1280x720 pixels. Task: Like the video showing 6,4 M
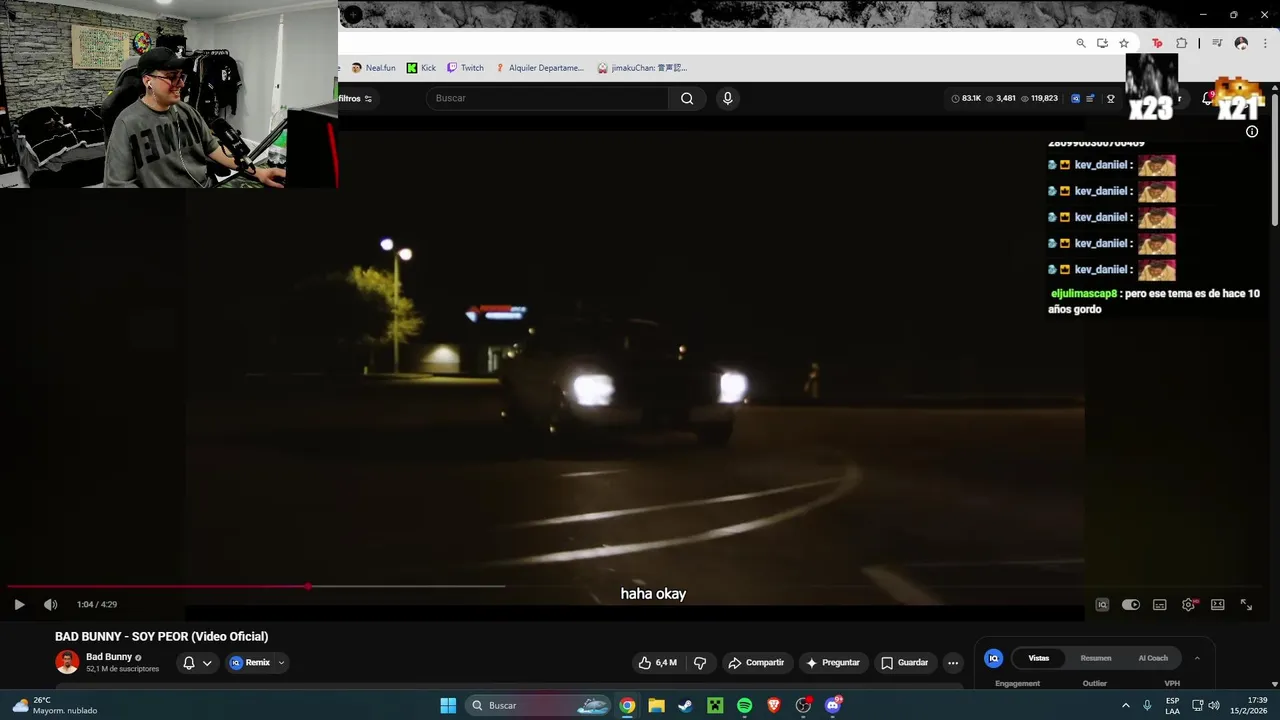pyautogui.click(x=657, y=662)
